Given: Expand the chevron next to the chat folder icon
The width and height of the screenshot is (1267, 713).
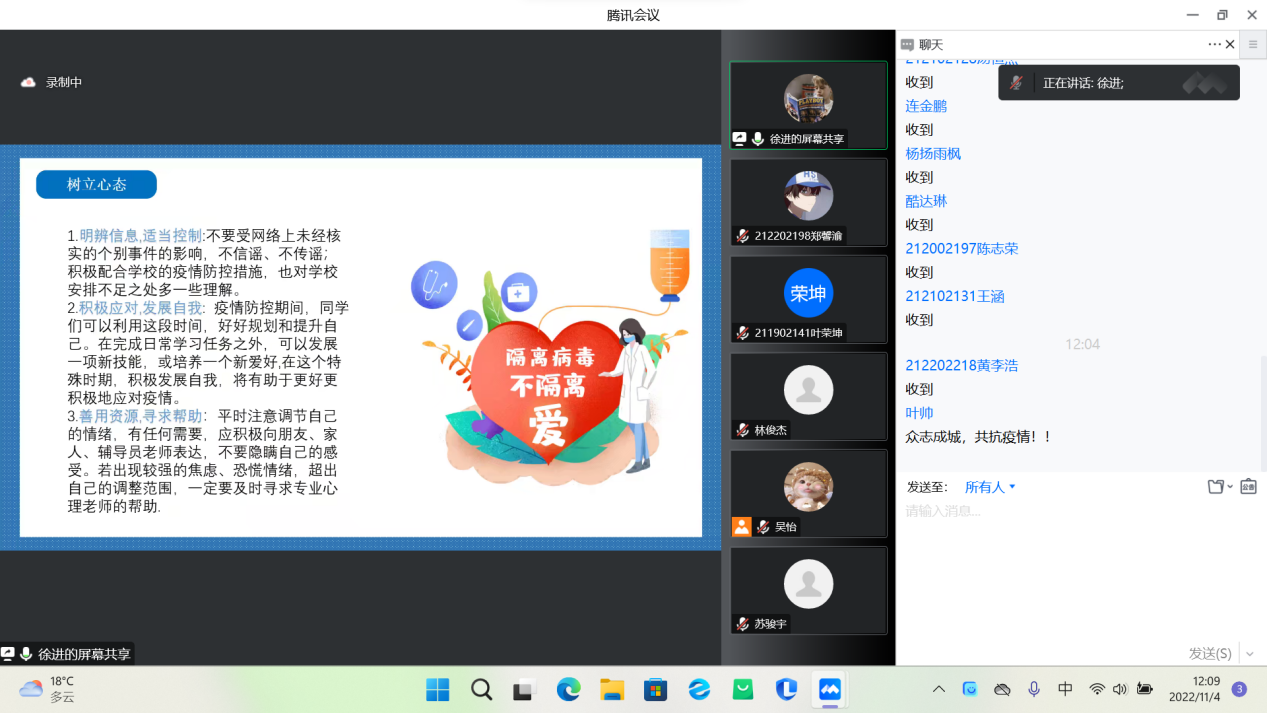Looking at the screenshot, I should pyautogui.click(x=1228, y=487).
